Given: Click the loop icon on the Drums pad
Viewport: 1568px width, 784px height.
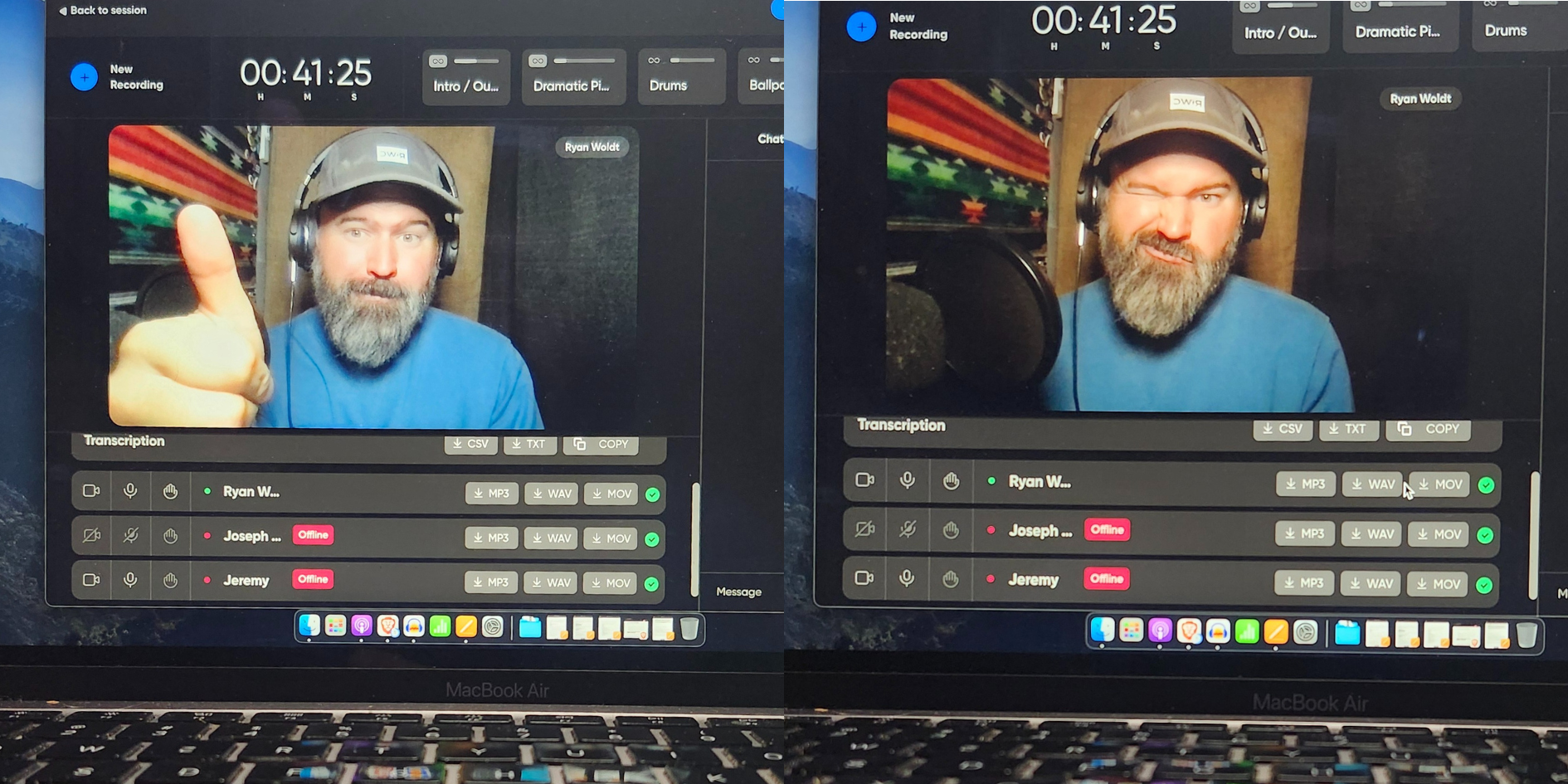Looking at the screenshot, I should coord(654,60).
